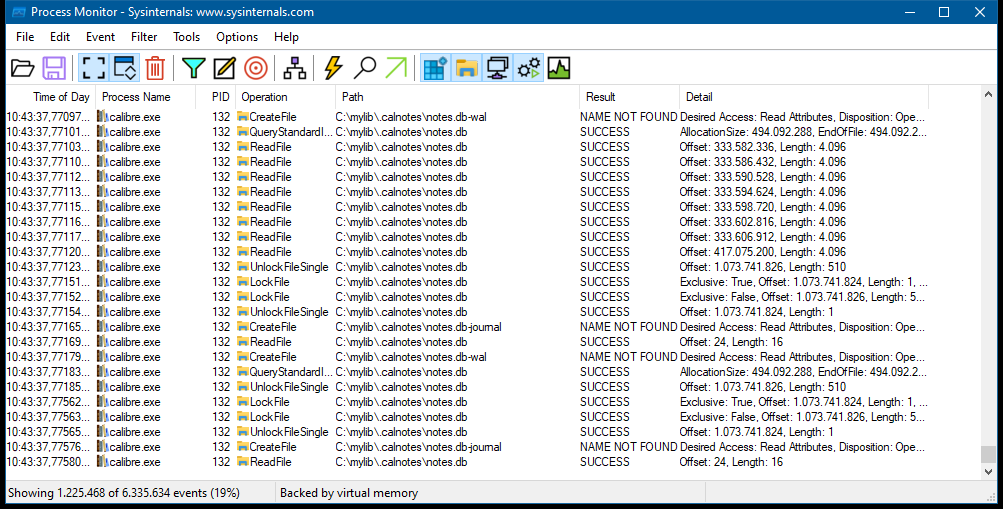Open the Tools menu

[186, 37]
